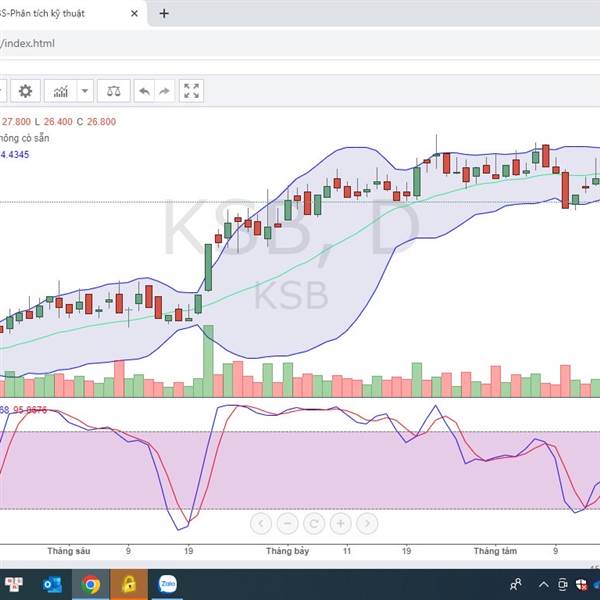Open Outlook from the taskbar

click(52, 584)
